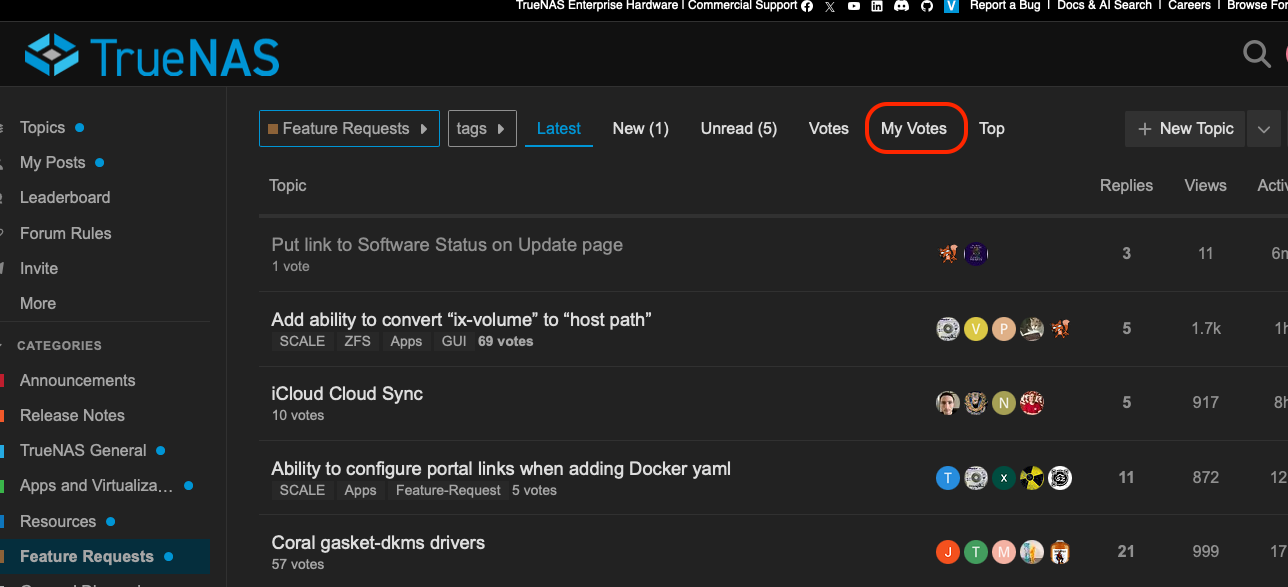Switch to the My Votes tab
The image size is (1288, 587).
pos(914,128)
